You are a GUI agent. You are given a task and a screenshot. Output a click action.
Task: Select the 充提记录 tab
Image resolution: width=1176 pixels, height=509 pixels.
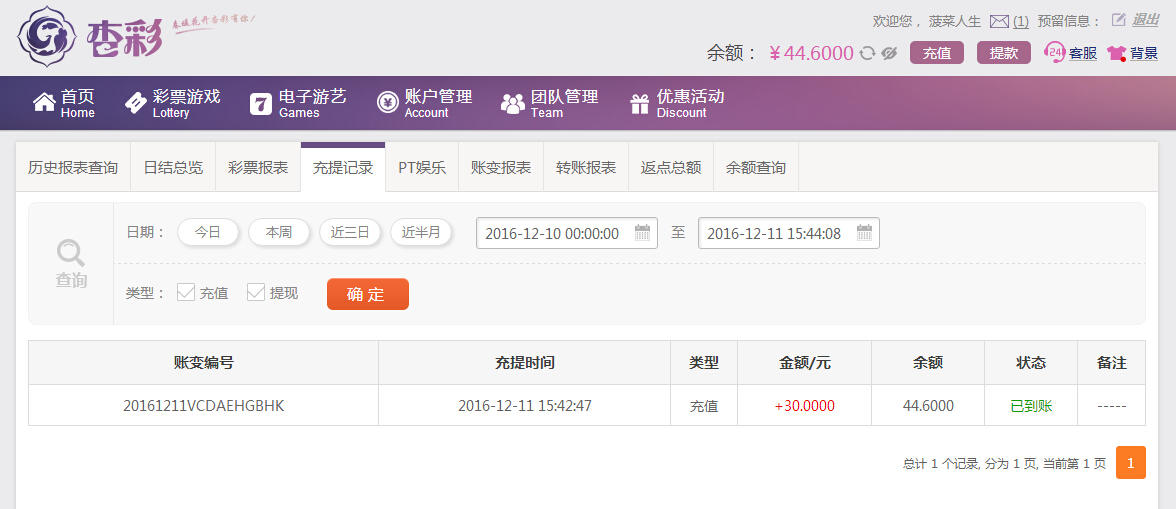343,167
